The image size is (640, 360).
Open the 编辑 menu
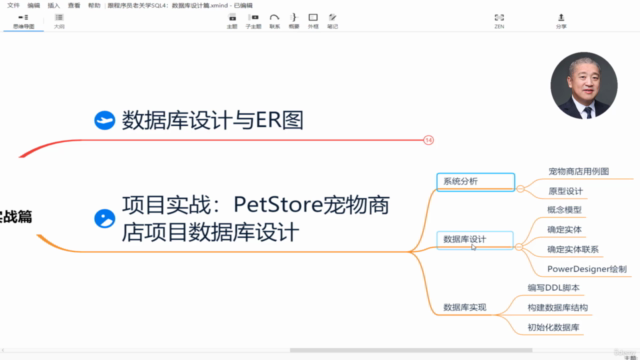click(33, 5)
